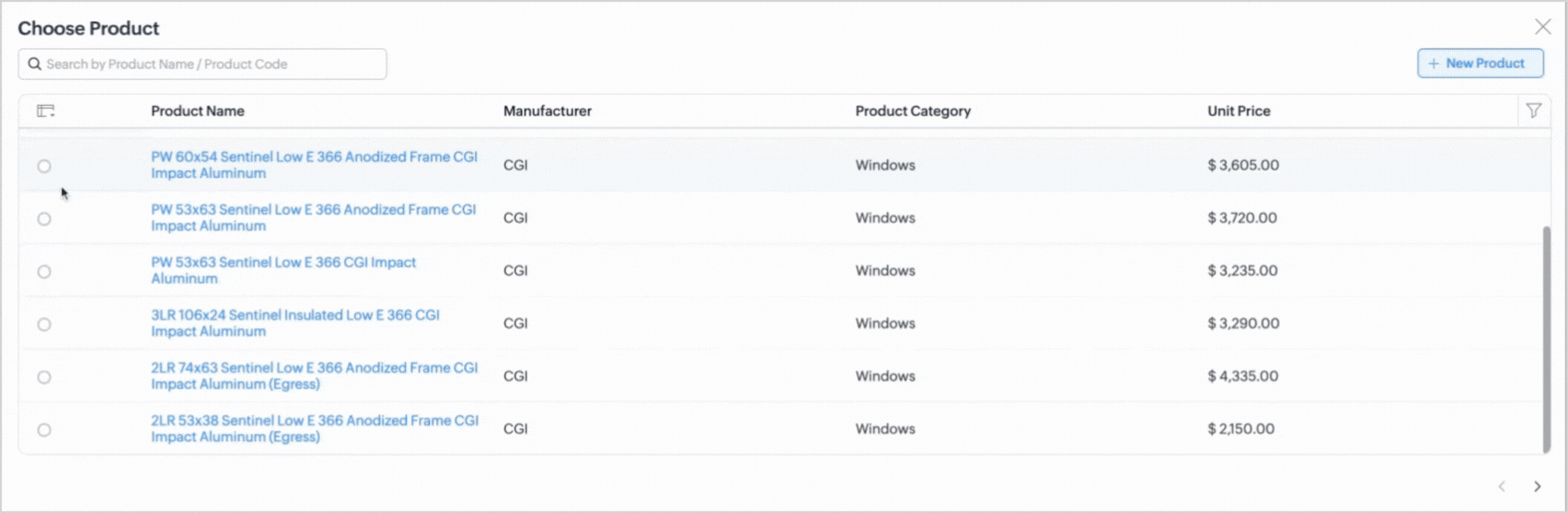This screenshot has width=1568, height=513.
Task: Select PW 60x54 Anodized Frame product radio
Action: pos(44,167)
